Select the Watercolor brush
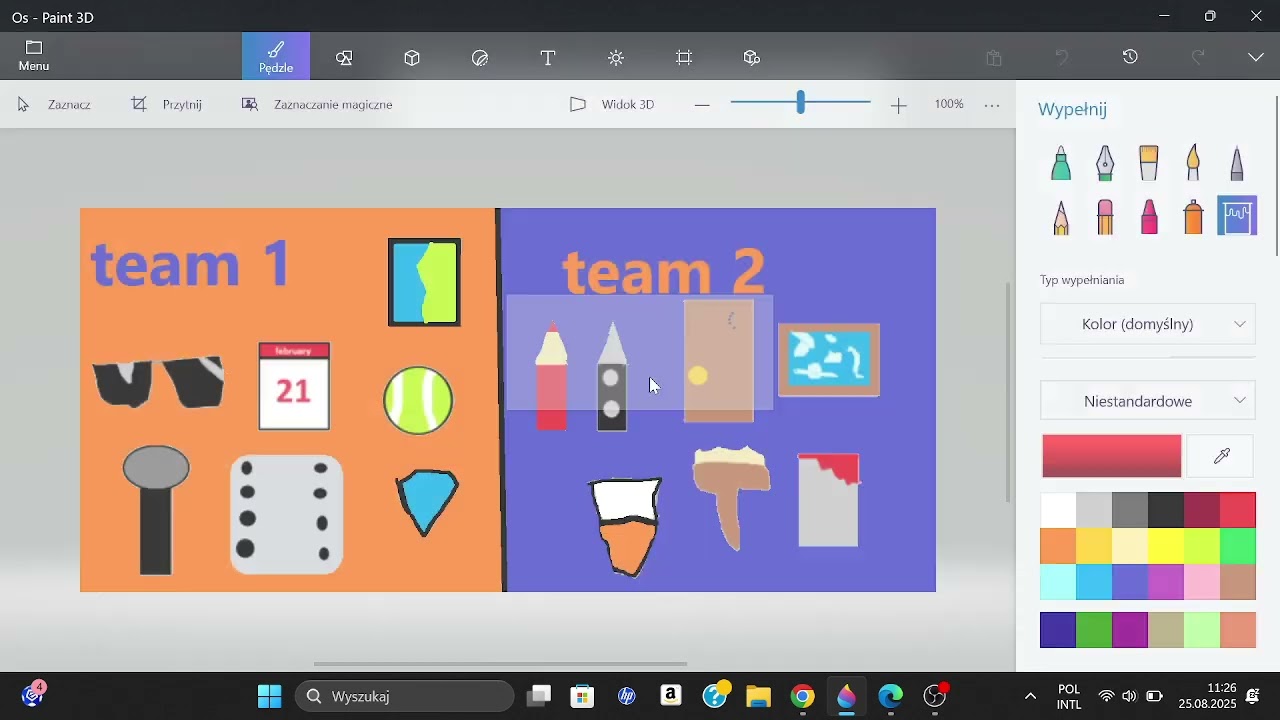Screen dimensions: 1280x720 click(x=1193, y=163)
